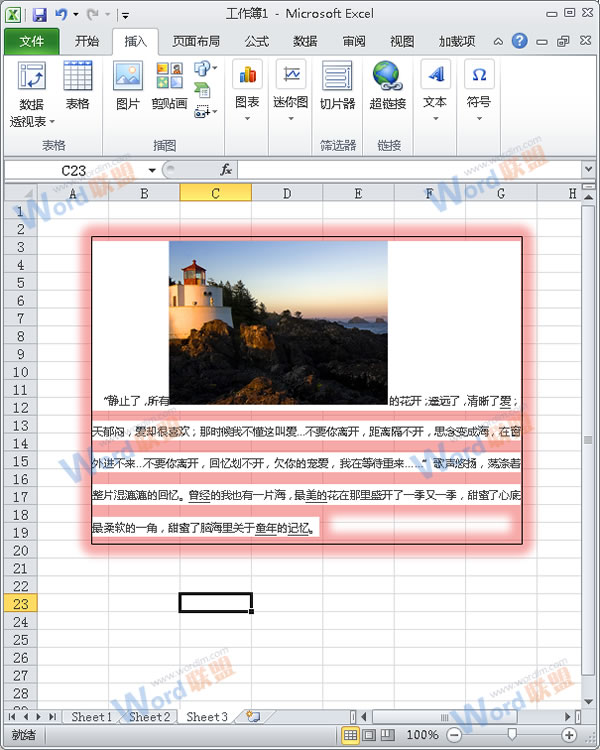
Task: Open Customize Quick Access Toolbar dropdown
Action: (x=125, y=16)
